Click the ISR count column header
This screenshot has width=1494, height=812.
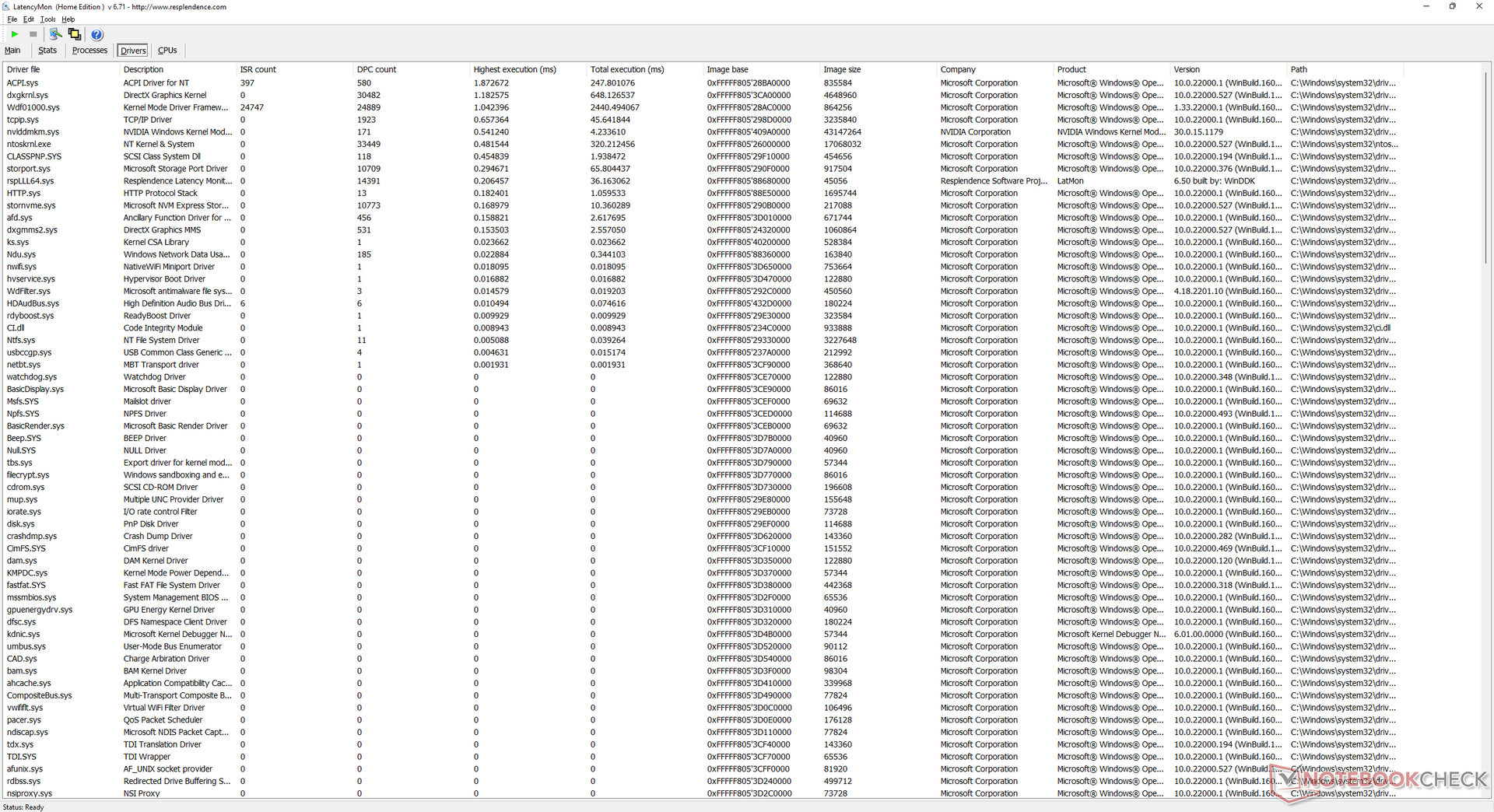tap(258, 69)
